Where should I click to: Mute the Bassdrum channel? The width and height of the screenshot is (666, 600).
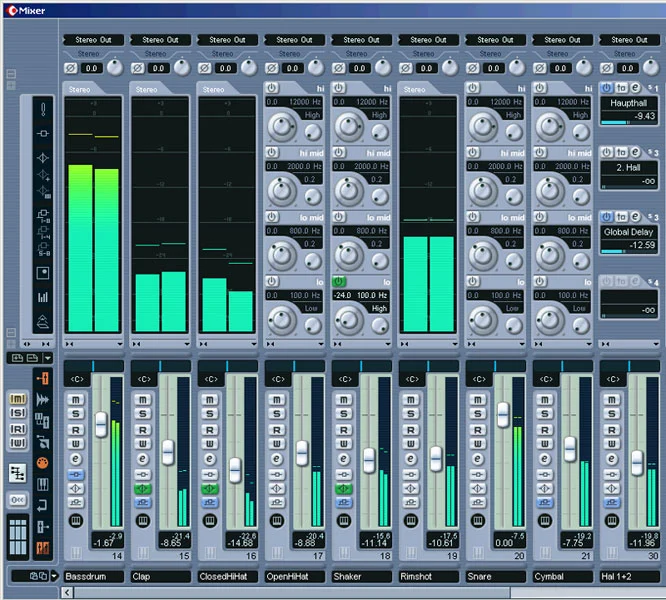click(74, 401)
